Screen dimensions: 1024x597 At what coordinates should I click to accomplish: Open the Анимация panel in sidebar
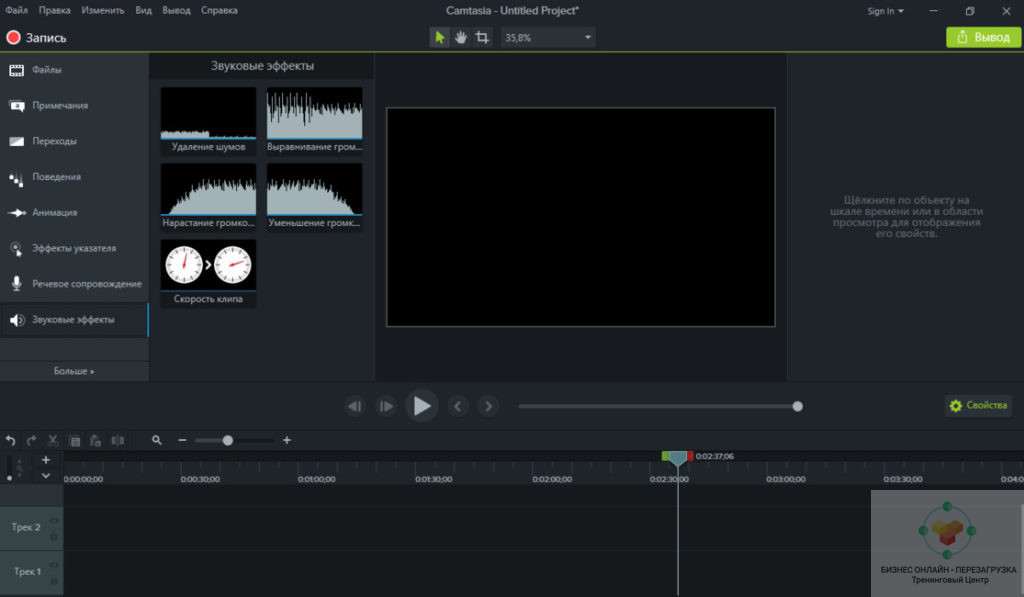(54, 212)
